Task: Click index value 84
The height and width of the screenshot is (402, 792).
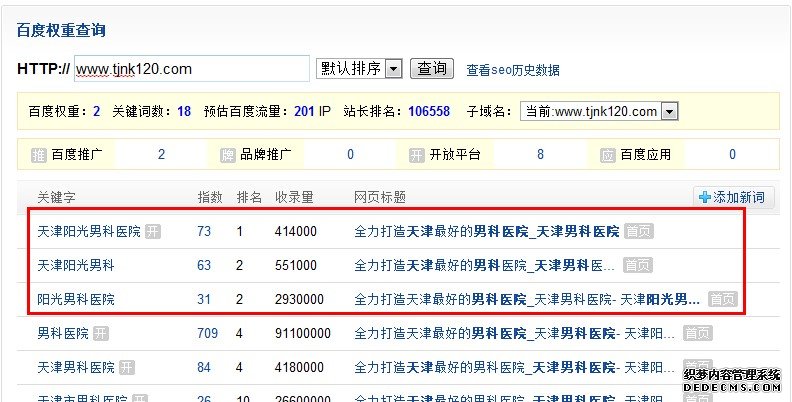Action: tap(204, 367)
